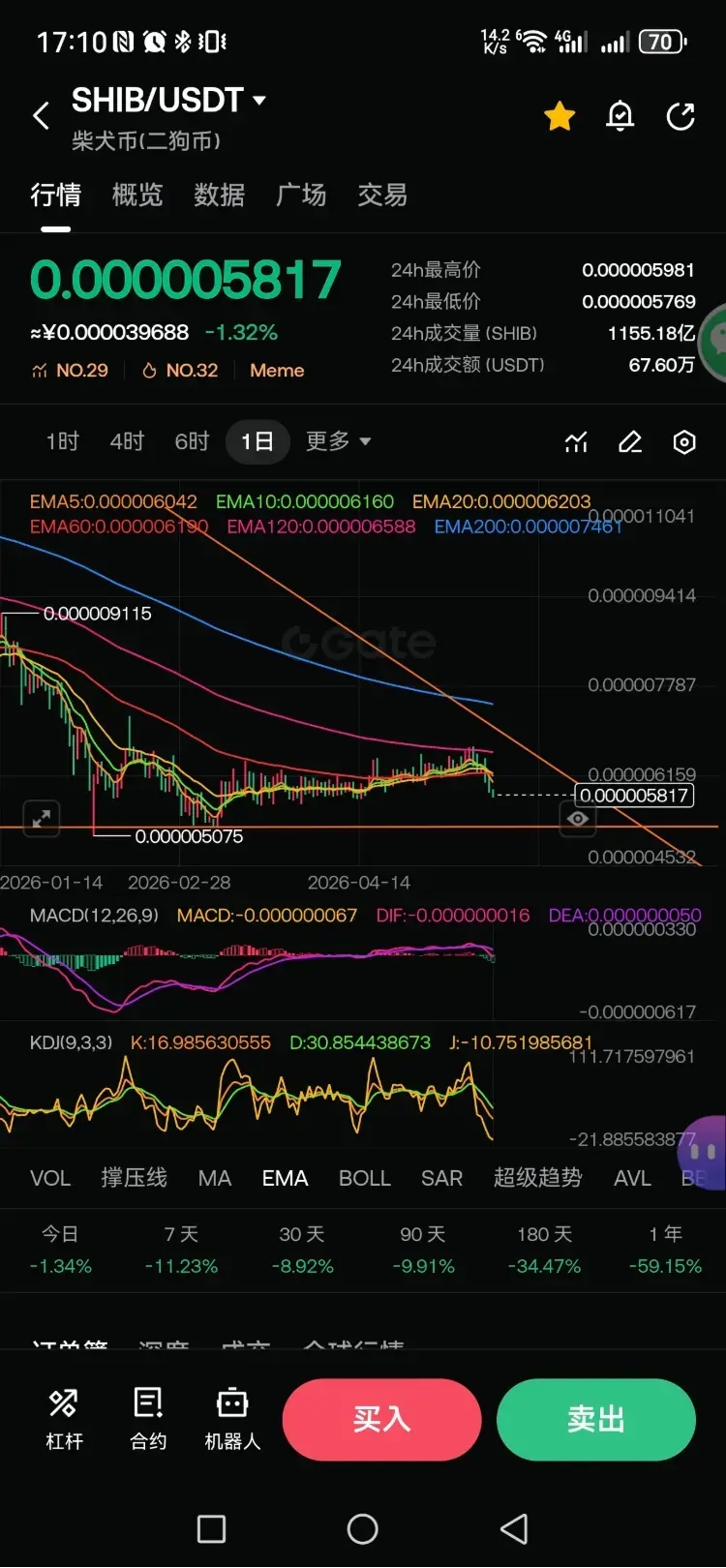Tap the 180天 -34.47% performance cell
The image size is (726, 1568).
(544, 1250)
